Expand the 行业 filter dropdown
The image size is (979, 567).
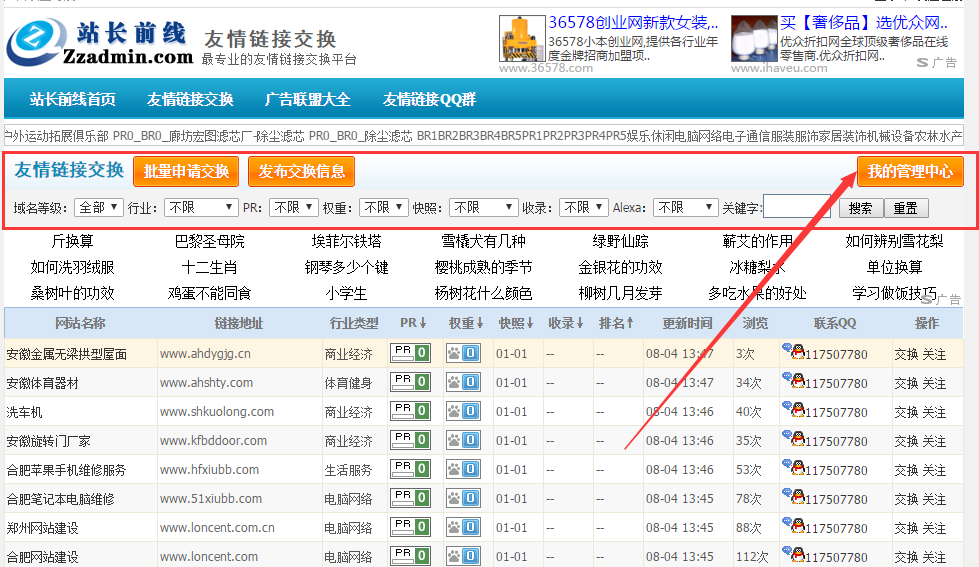pos(200,208)
